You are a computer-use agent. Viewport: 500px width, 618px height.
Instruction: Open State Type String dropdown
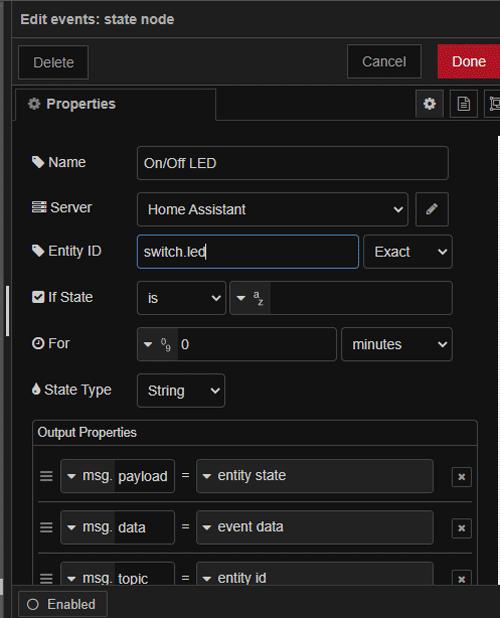(181, 391)
